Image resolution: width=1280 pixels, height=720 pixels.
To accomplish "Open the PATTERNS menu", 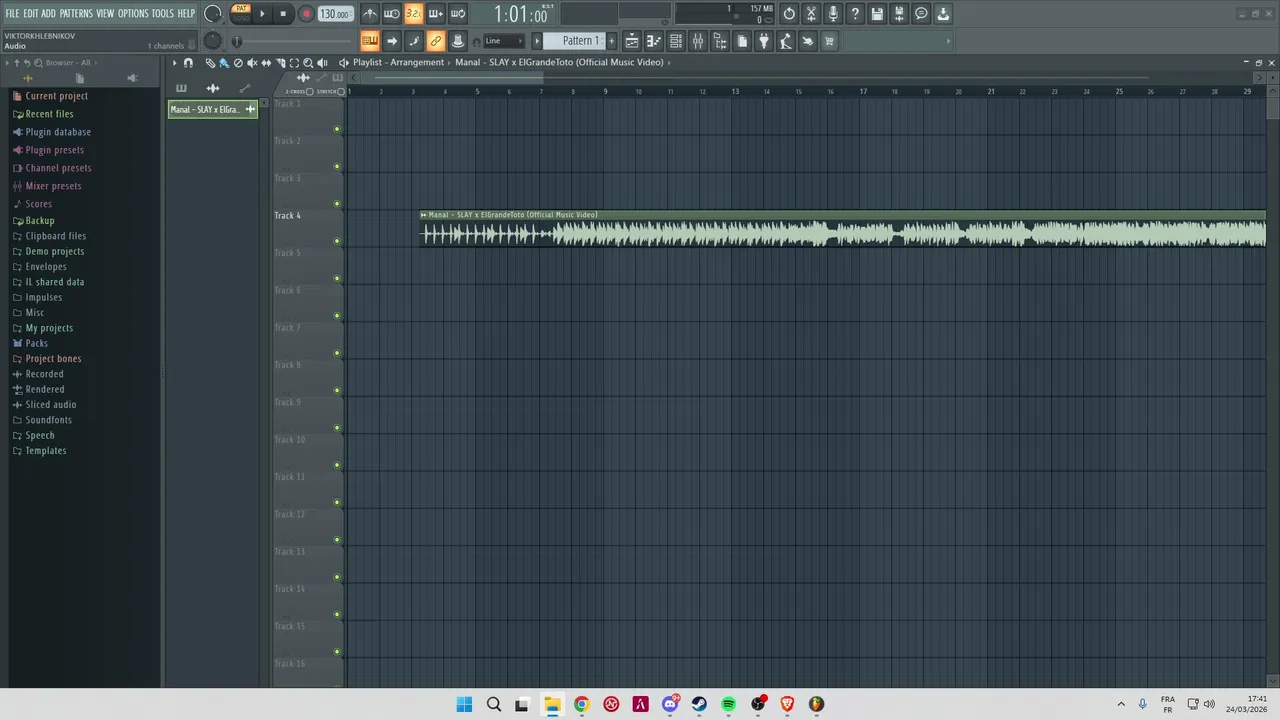I will point(76,14).
